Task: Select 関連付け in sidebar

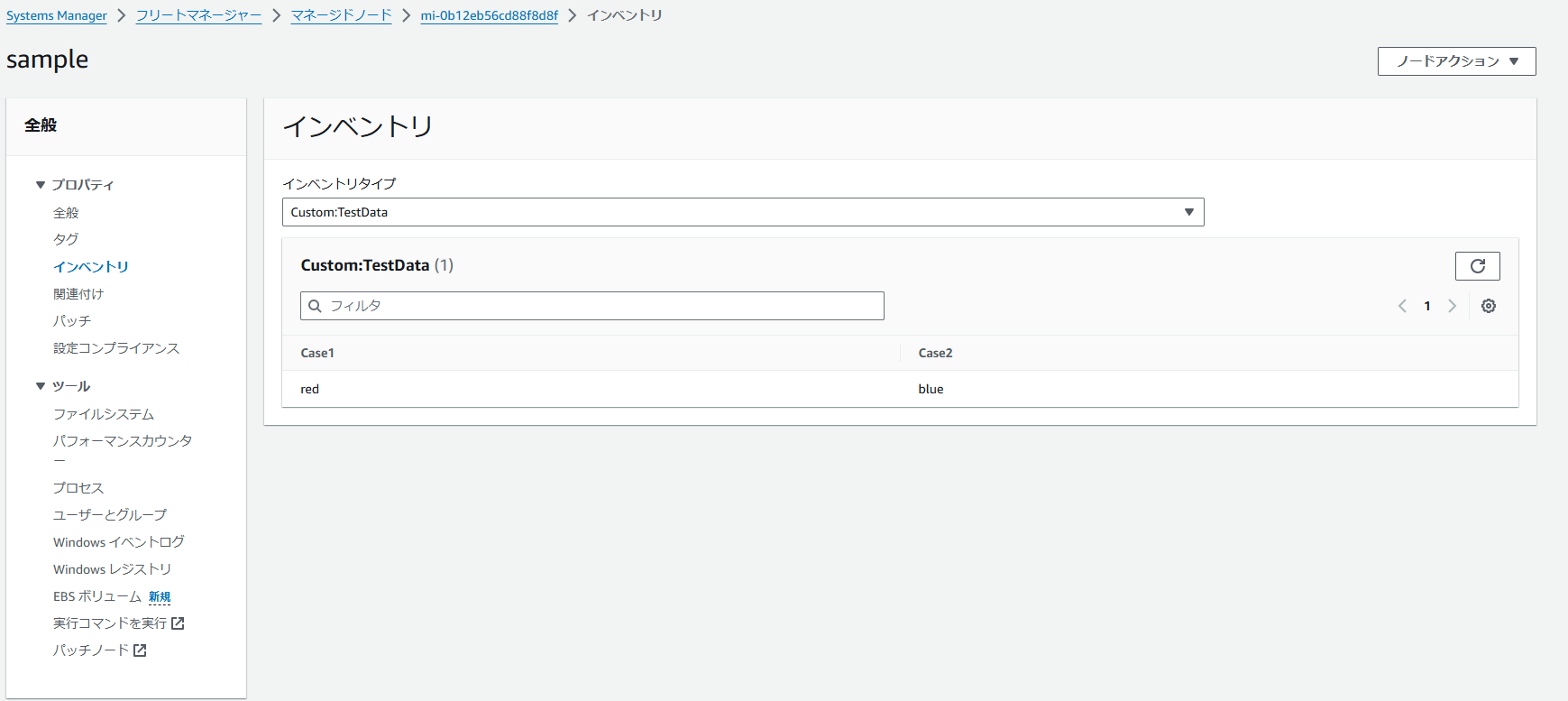Action: point(78,294)
